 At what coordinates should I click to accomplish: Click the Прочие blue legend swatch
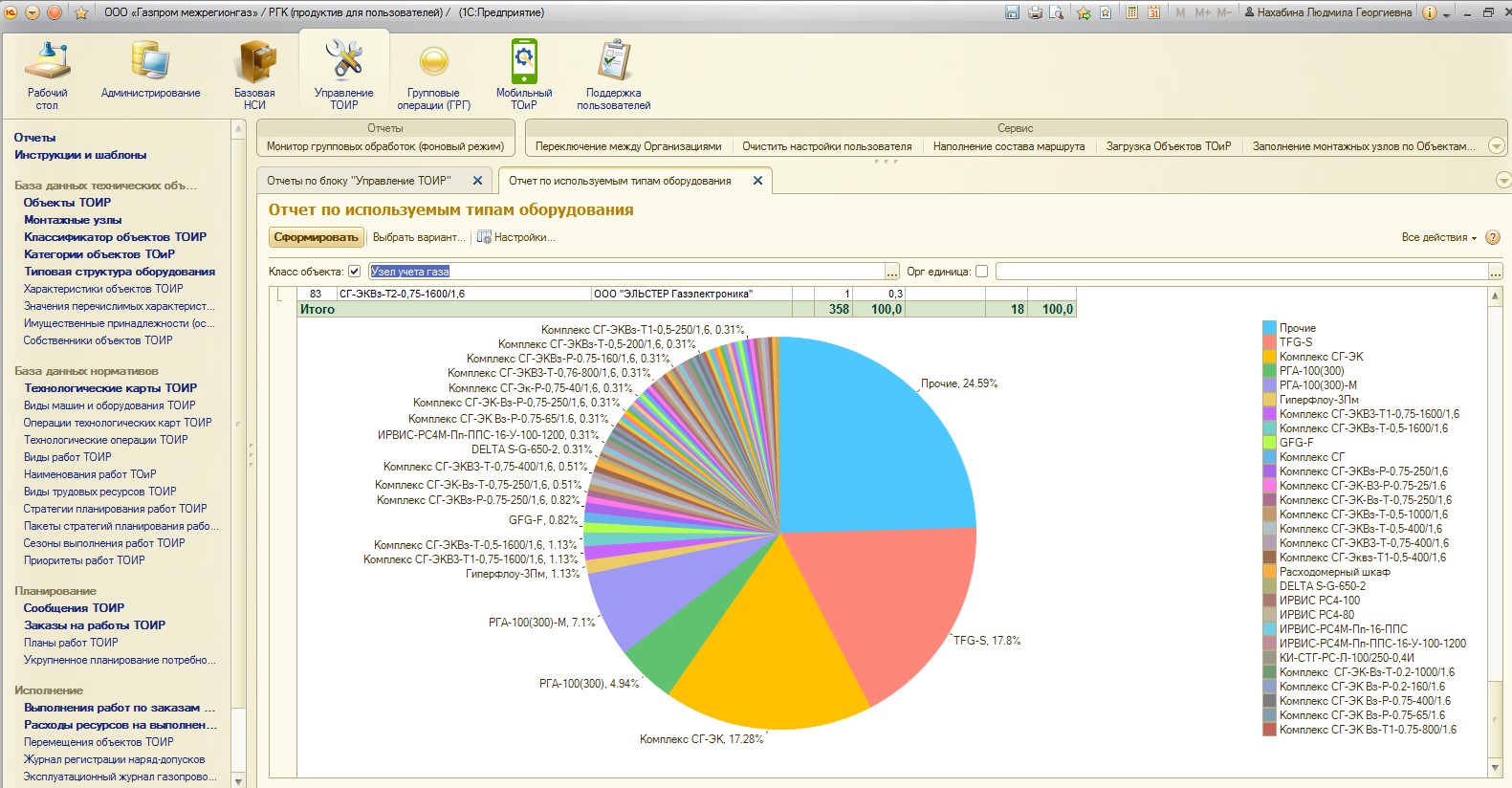click(1269, 328)
